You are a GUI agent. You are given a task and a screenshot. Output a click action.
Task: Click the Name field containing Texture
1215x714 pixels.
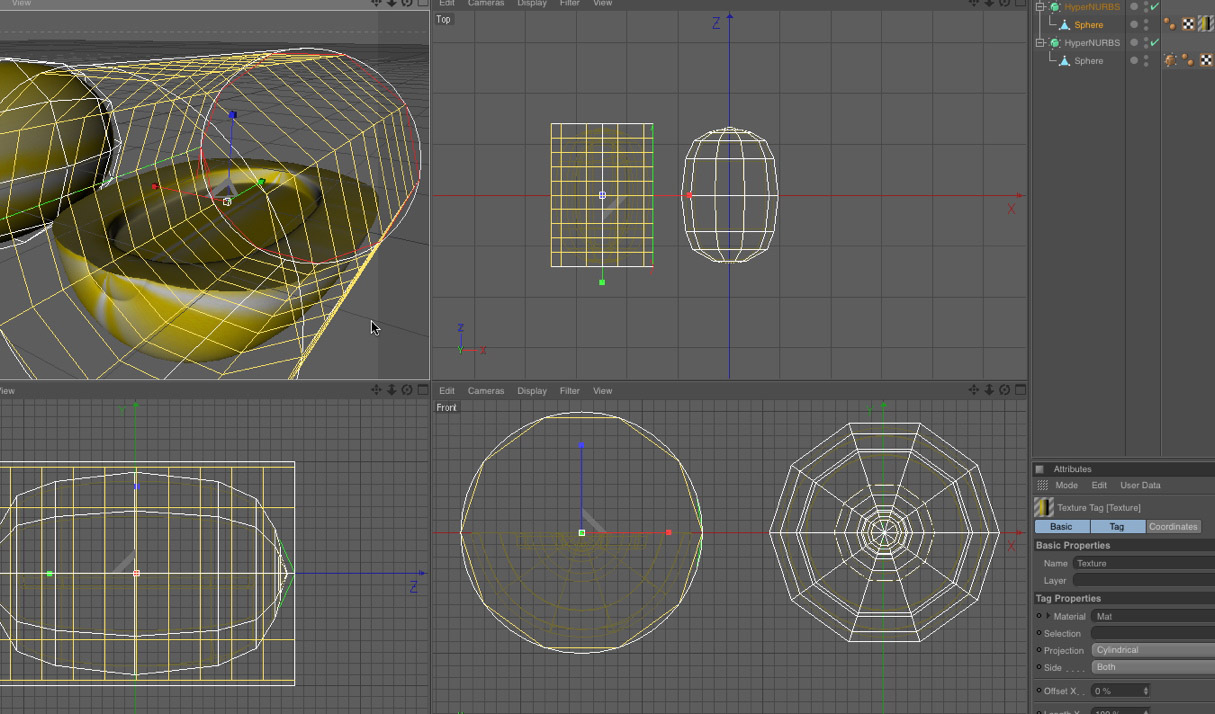(x=1143, y=563)
